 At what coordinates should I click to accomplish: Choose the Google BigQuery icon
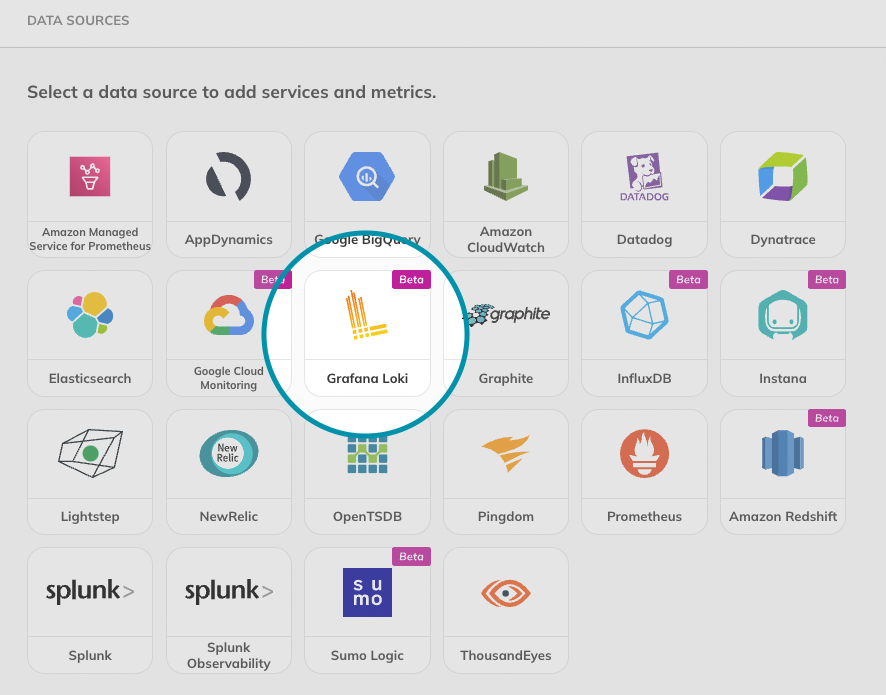pyautogui.click(x=367, y=177)
